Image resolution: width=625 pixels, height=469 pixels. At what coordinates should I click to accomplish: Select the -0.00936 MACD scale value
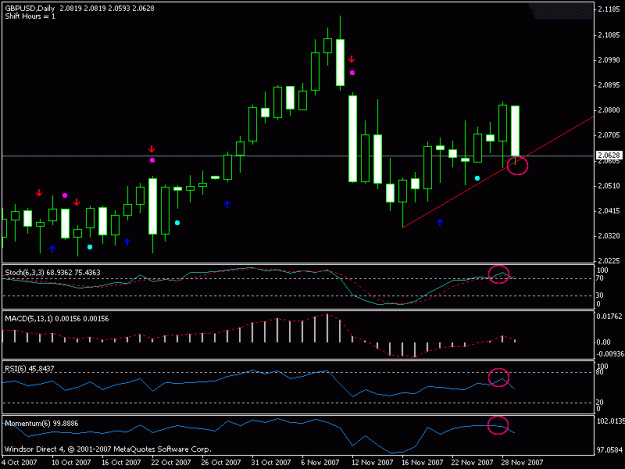(610, 354)
